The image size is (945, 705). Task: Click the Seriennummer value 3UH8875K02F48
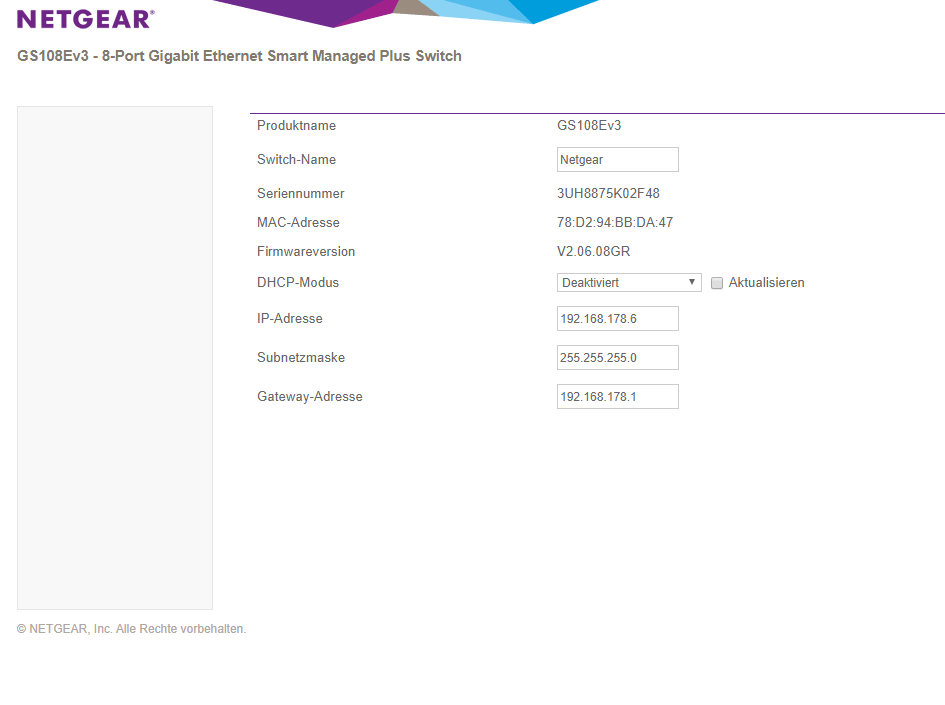point(608,194)
